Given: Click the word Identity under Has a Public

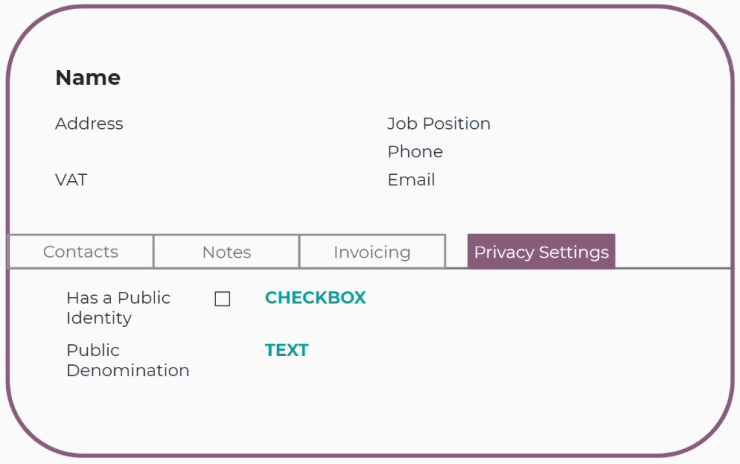Looking at the screenshot, I should [99, 319].
